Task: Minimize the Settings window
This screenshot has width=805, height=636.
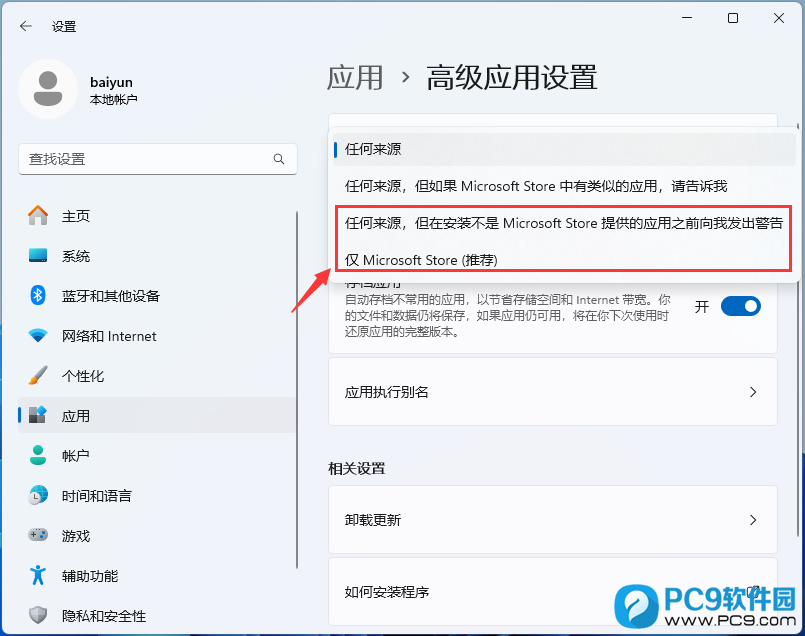Action: pyautogui.click(x=687, y=18)
